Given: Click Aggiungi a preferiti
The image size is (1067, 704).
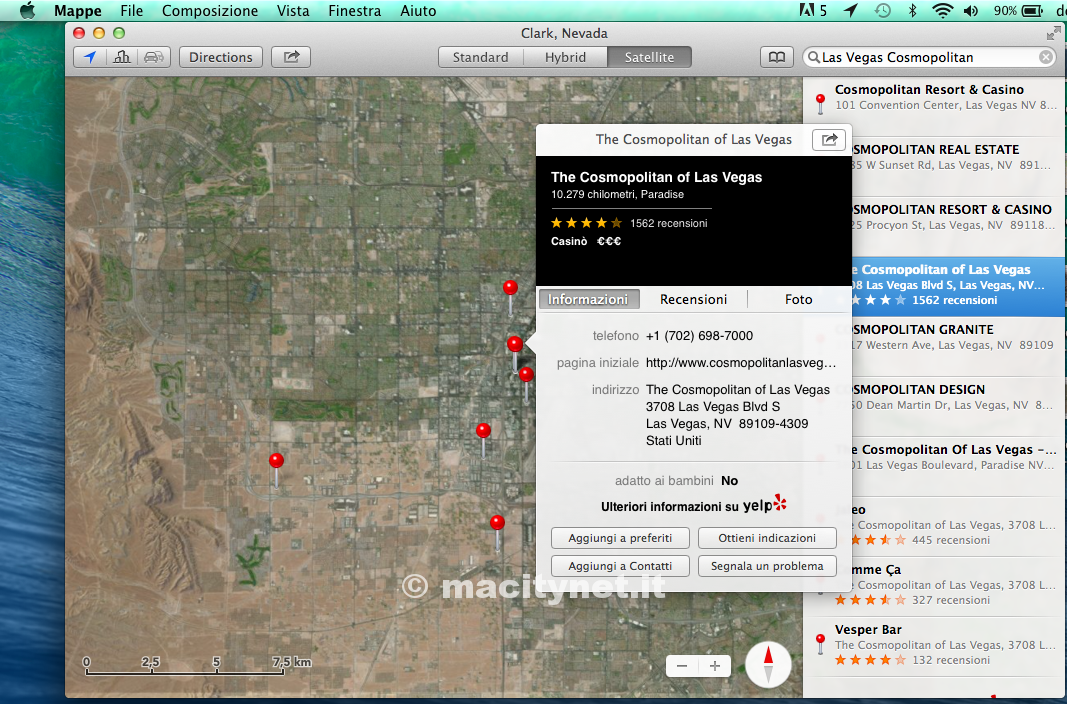Looking at the screenshot, I should tap(620, 538).
